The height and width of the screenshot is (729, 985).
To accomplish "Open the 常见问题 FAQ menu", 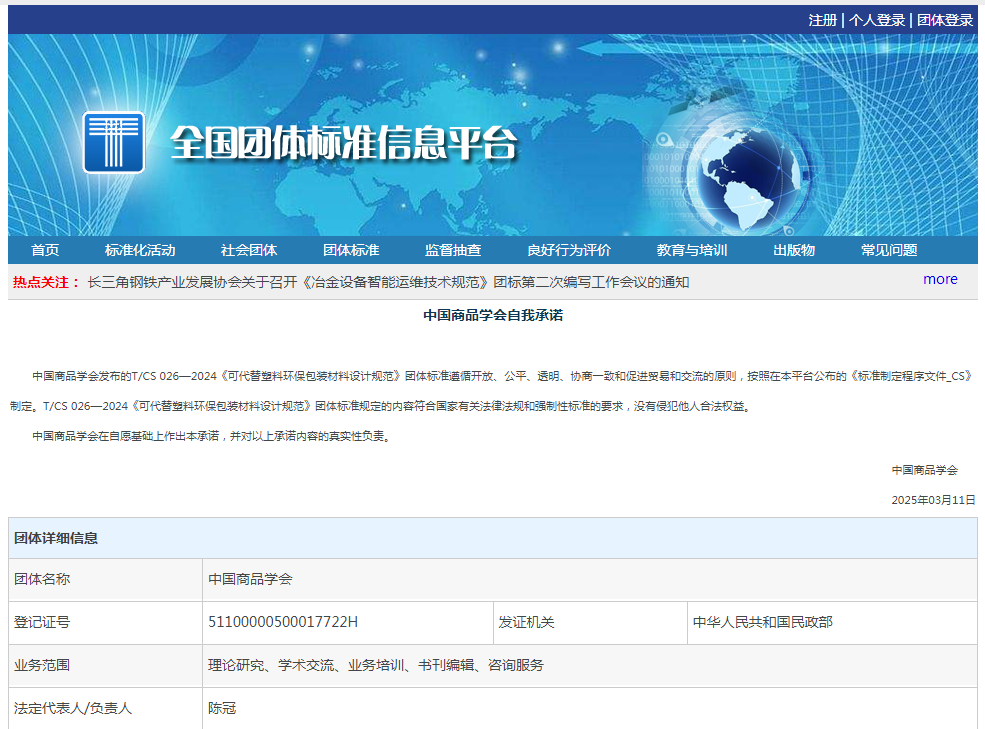I will coord(889,250).
